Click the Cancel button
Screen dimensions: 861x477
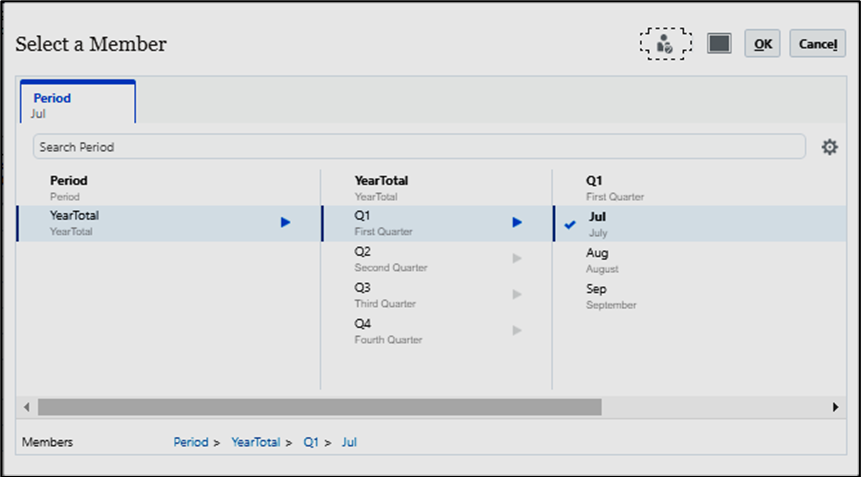pyautogui.click(x=818, y=43)
